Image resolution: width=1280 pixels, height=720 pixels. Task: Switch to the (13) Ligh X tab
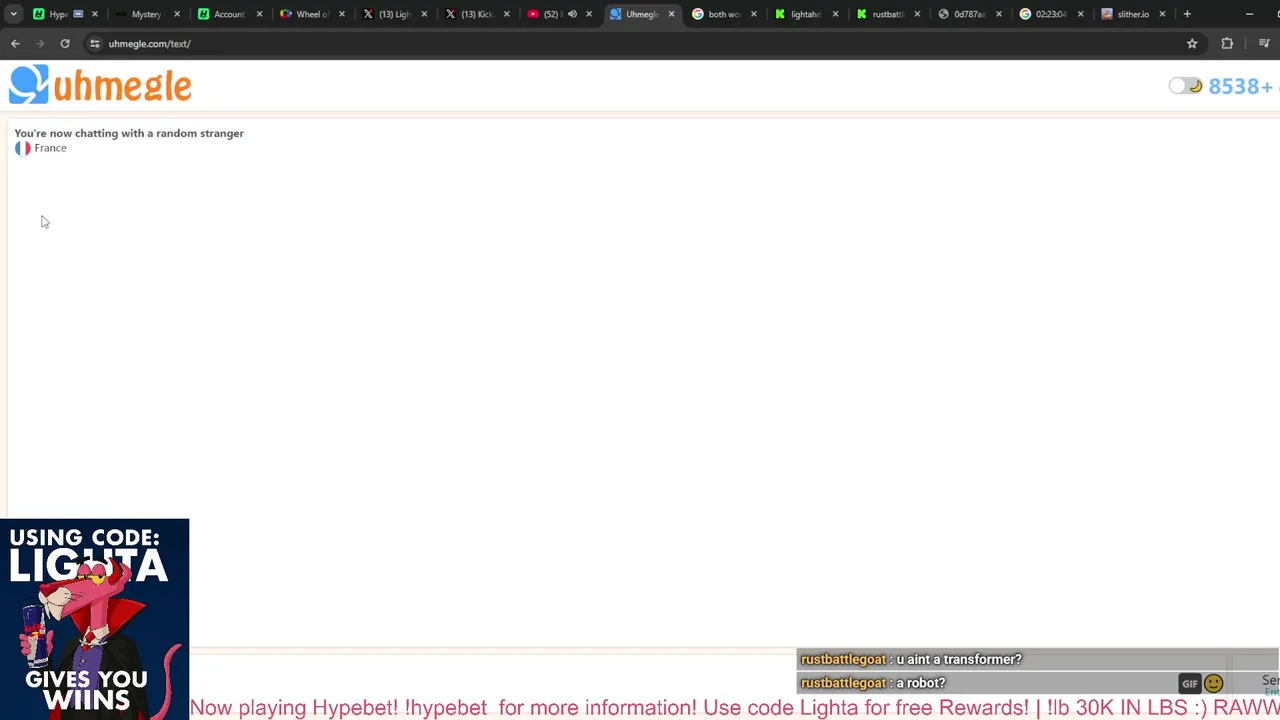pyautogui.click(x=393, y=14)
